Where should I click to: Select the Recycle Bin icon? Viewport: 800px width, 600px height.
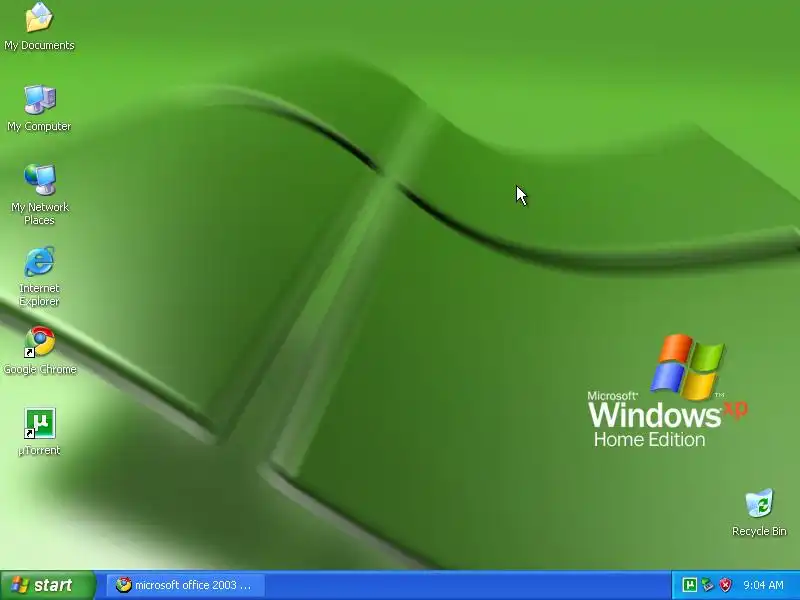(x=759, y=504)
